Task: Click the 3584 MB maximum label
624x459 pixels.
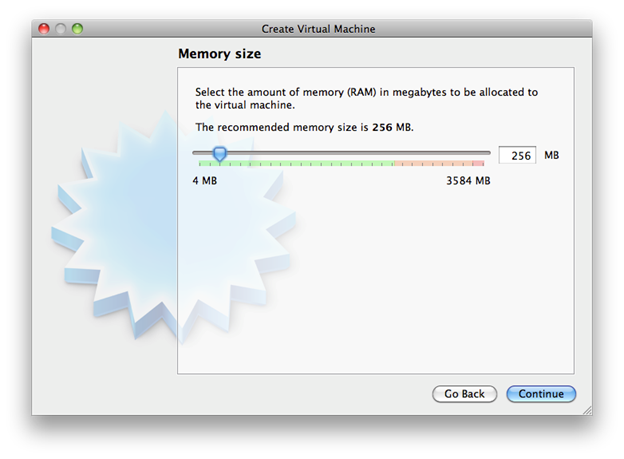Action: (x=468, y=181)
